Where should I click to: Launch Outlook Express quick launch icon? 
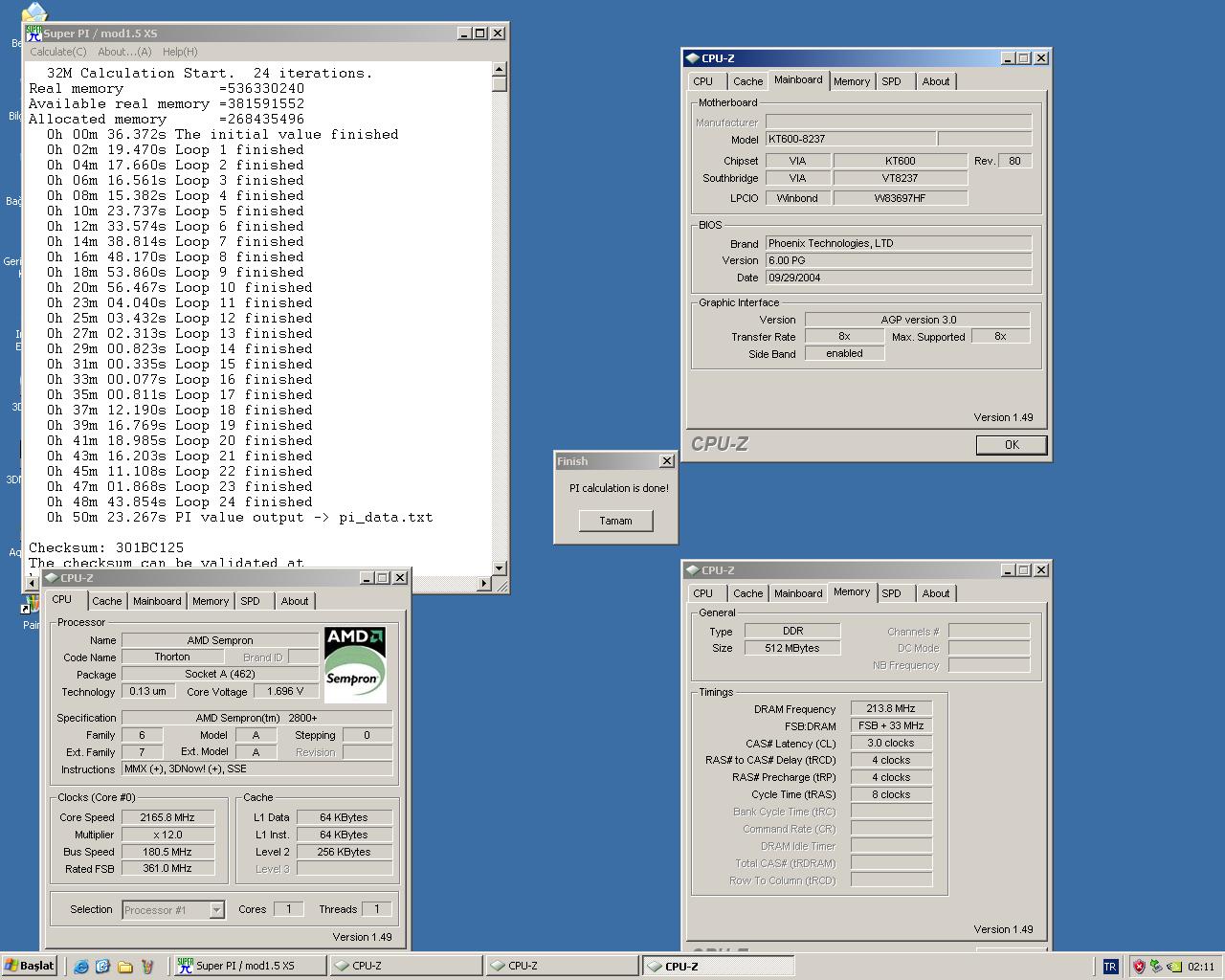coord(102,966)
